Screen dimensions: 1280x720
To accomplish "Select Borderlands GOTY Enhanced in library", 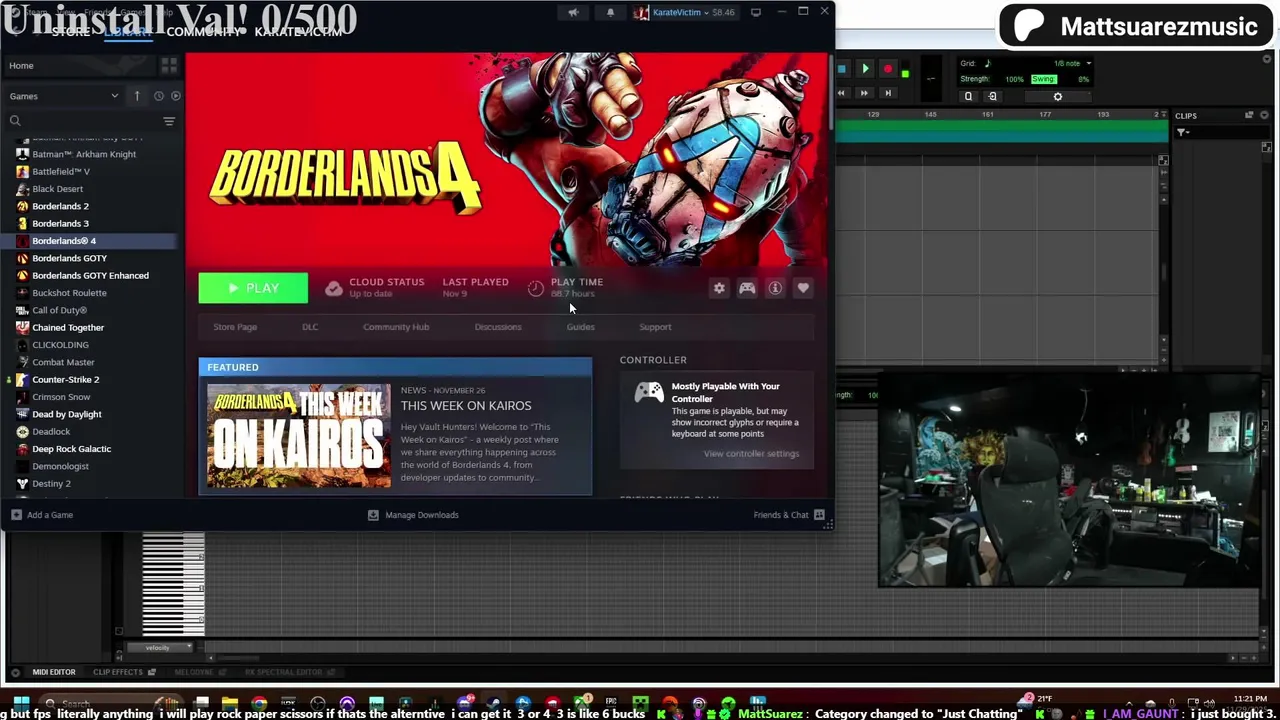I will pyautogui.click(x=90, y=275).
